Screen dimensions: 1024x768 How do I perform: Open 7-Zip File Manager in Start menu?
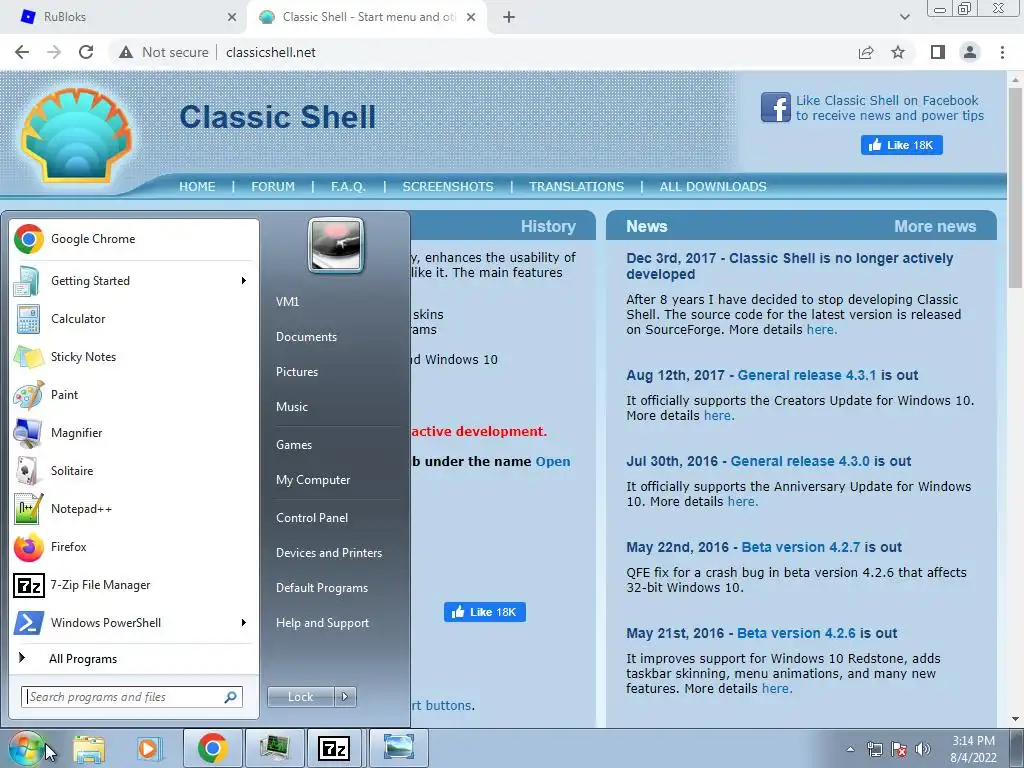click(134, 584)
